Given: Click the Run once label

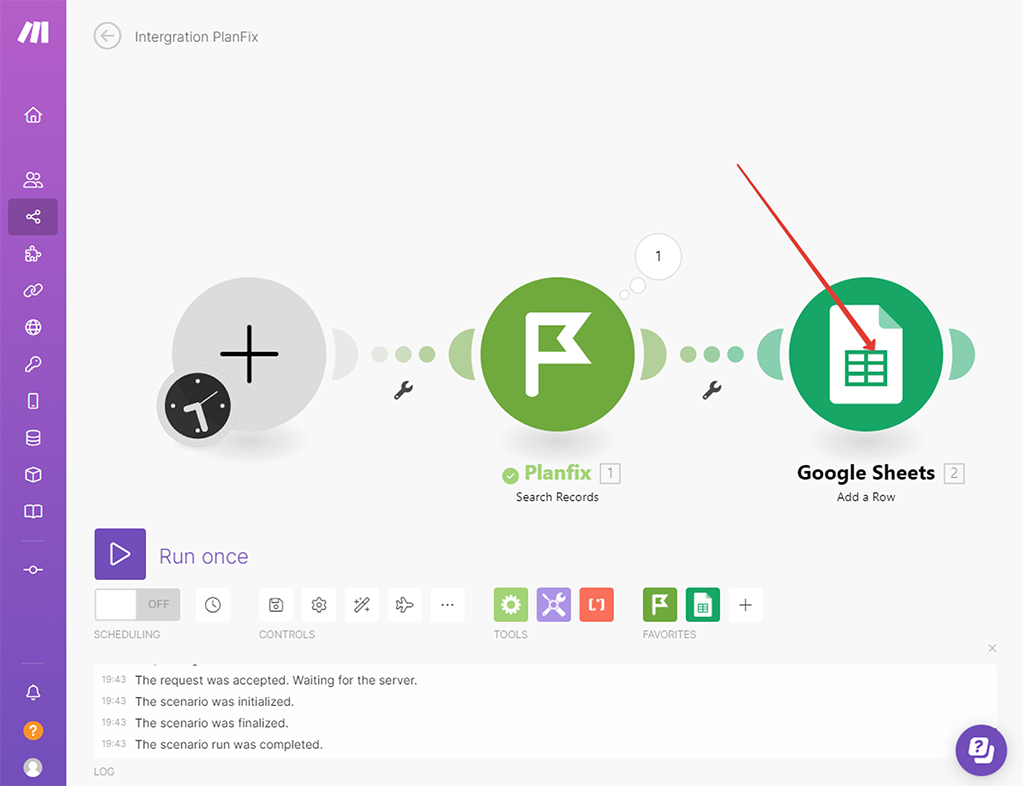Looking at the screenshot, I should pos(204,556).
